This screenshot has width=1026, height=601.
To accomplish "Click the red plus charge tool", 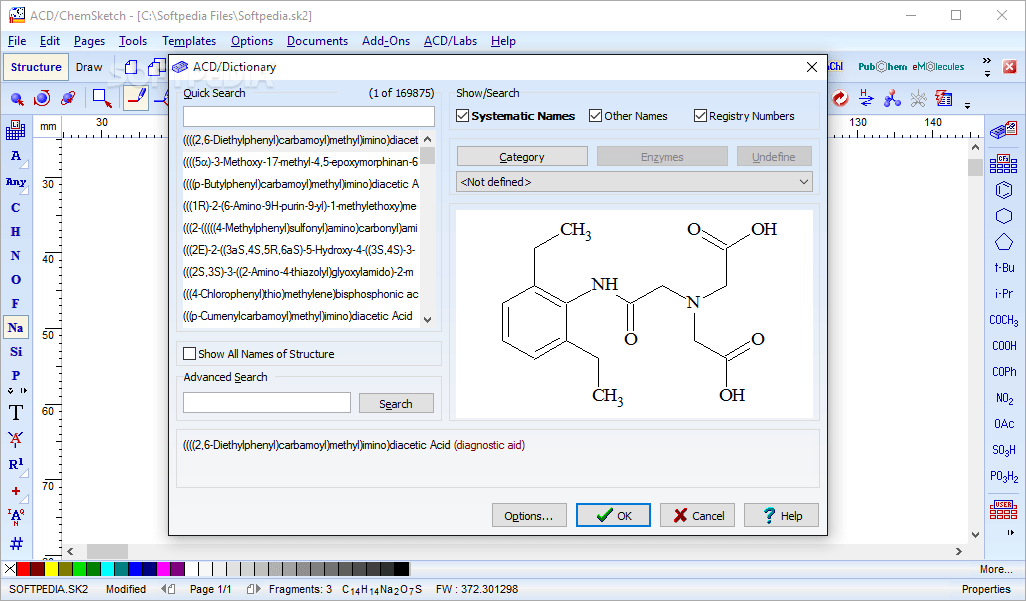I will [x=16, y=491].
